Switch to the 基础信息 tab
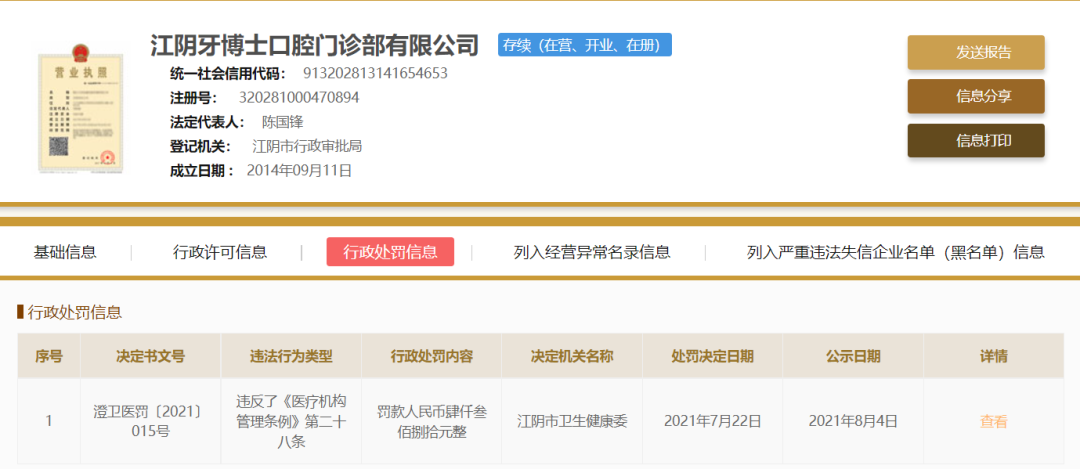 tap(65, 252)
